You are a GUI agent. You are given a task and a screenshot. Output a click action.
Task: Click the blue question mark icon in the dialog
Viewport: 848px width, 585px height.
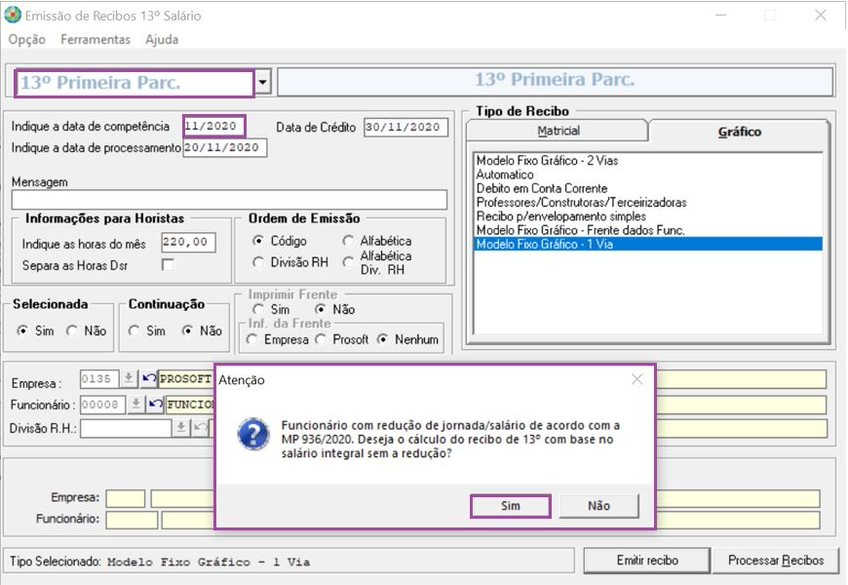click(253, 434)
